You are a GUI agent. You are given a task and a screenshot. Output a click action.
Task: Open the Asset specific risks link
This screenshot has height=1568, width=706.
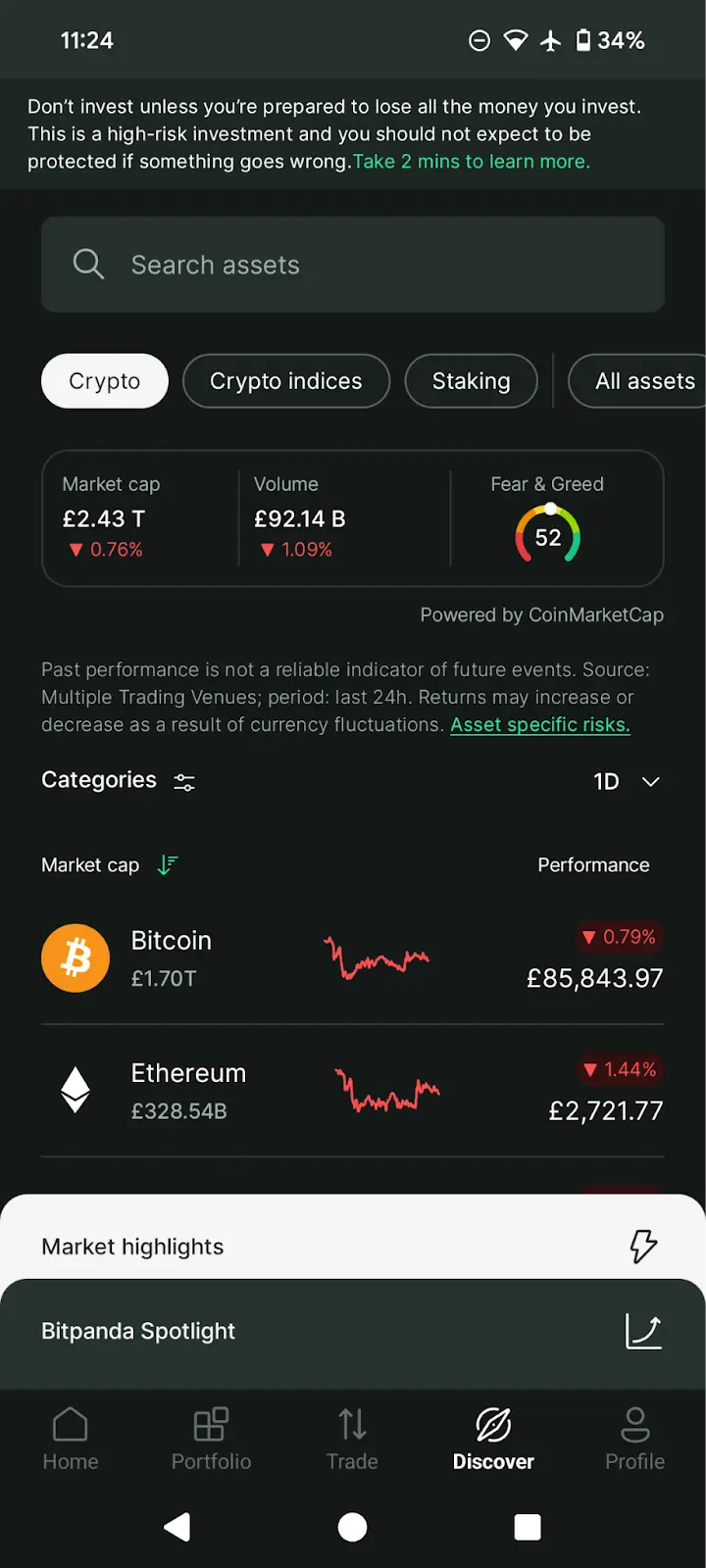(x=539, y=725)
